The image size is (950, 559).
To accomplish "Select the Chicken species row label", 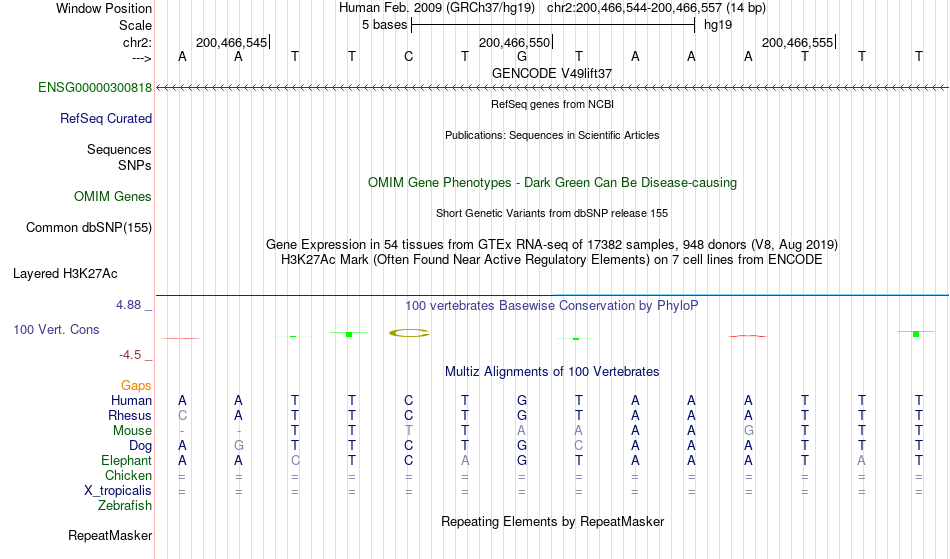I will click(128, 475).
